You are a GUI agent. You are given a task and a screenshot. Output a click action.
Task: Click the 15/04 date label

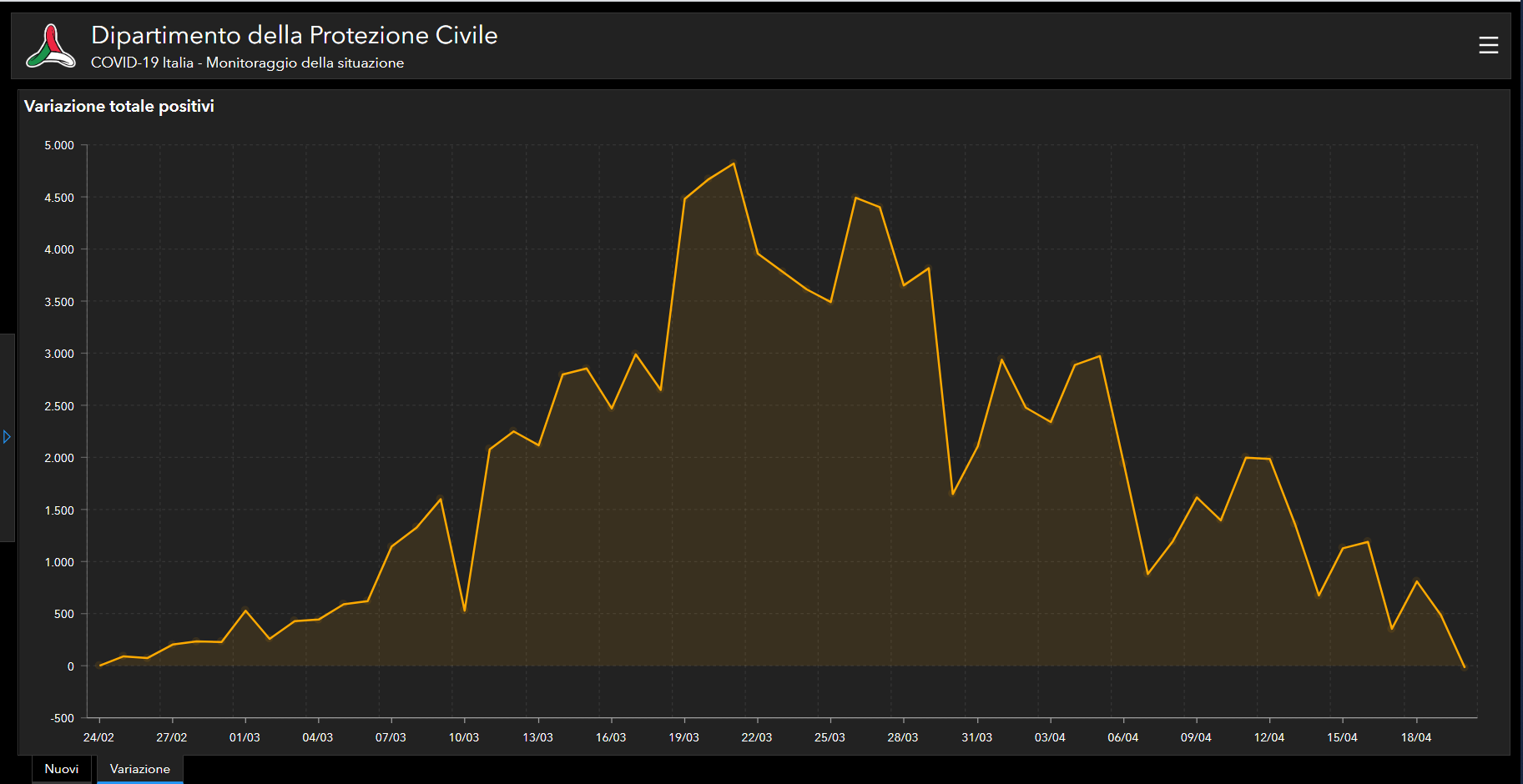(x=1343, y=737)
